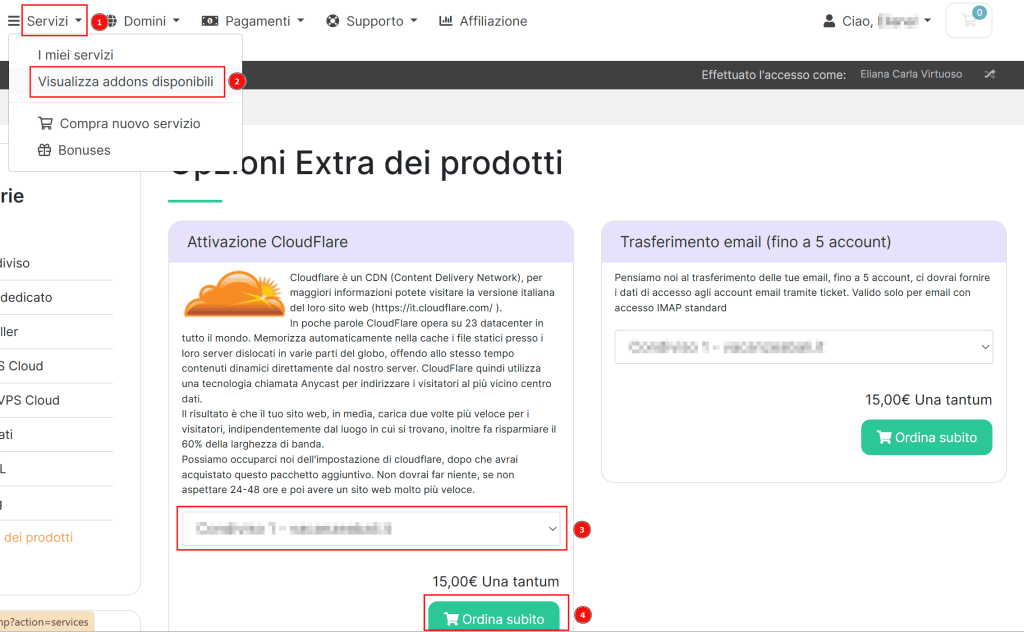This screenshot has height=632, width=1024.
Task: Click '15,00€ Una tantum' price under email transfer
Action: click(929, 400)
